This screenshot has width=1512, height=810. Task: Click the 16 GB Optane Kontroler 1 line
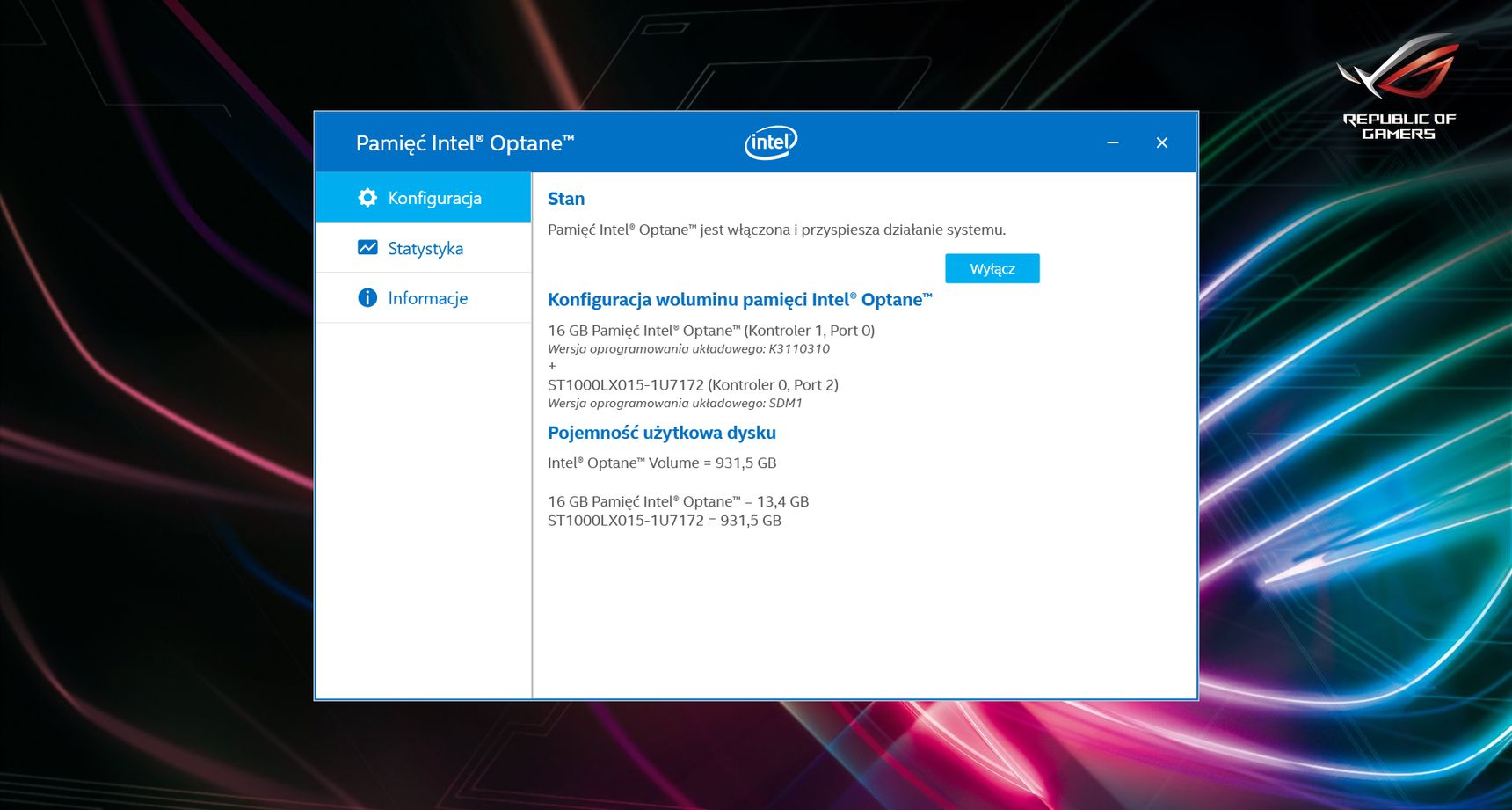(x=711, y=331)
